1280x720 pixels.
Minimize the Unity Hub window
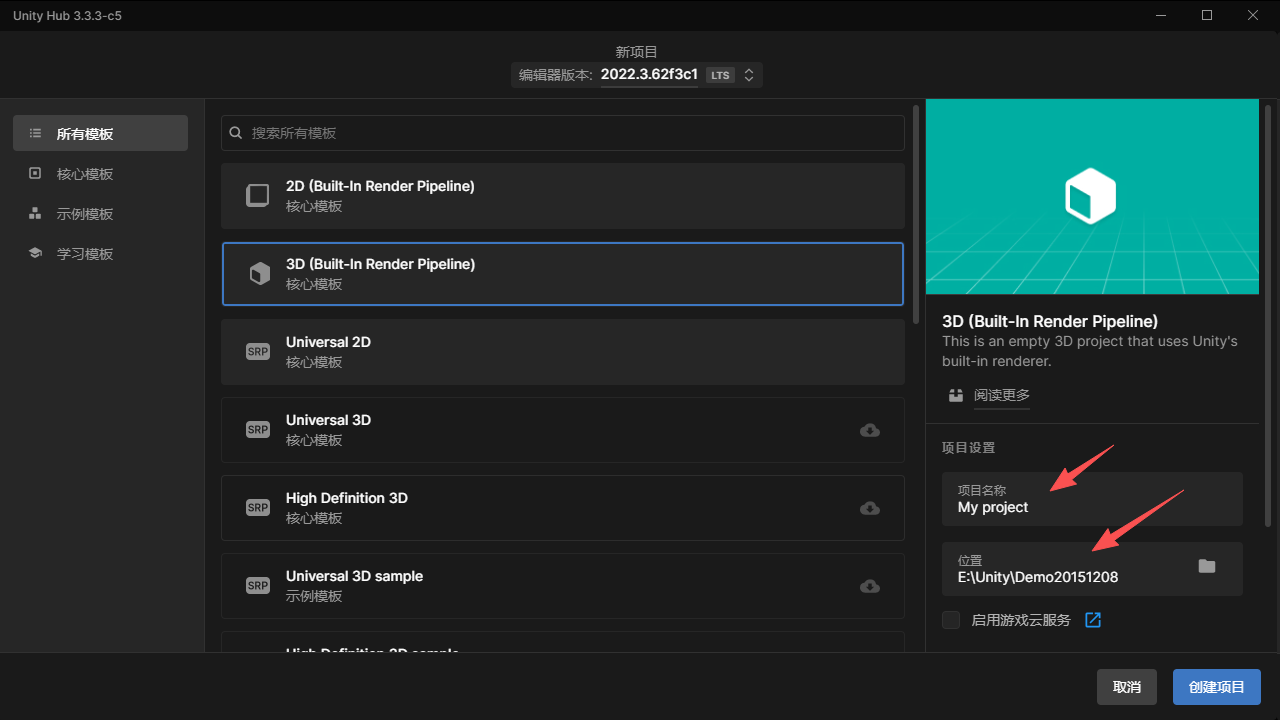pos(1162,15)
